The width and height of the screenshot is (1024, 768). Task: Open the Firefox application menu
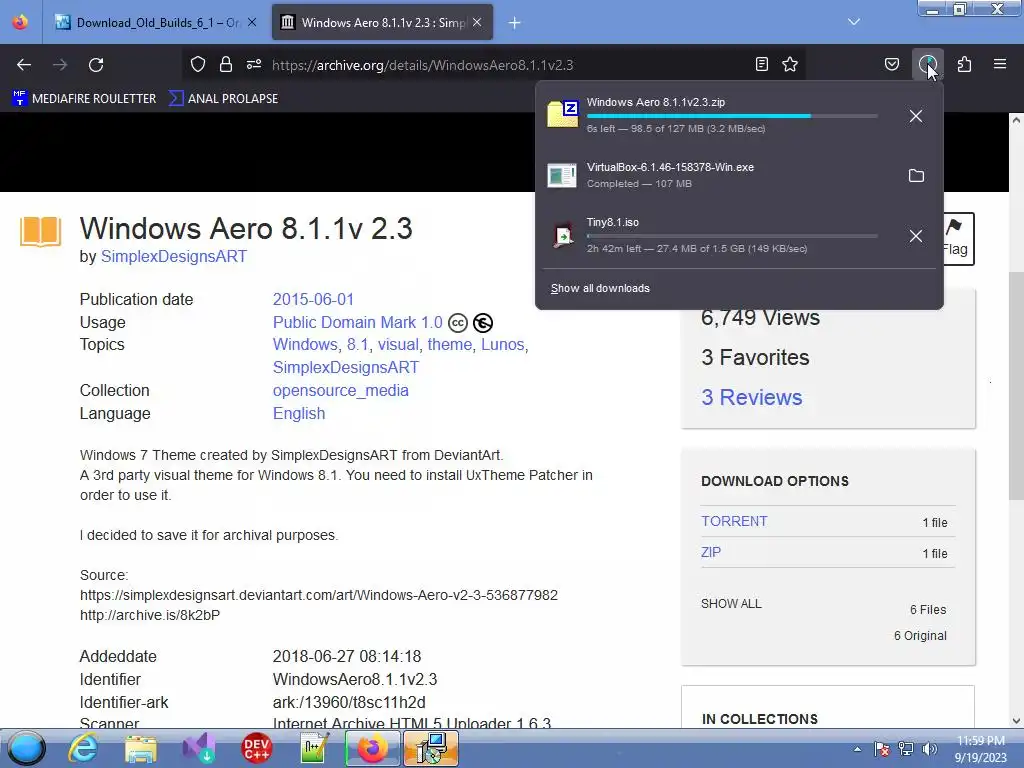1000,65
